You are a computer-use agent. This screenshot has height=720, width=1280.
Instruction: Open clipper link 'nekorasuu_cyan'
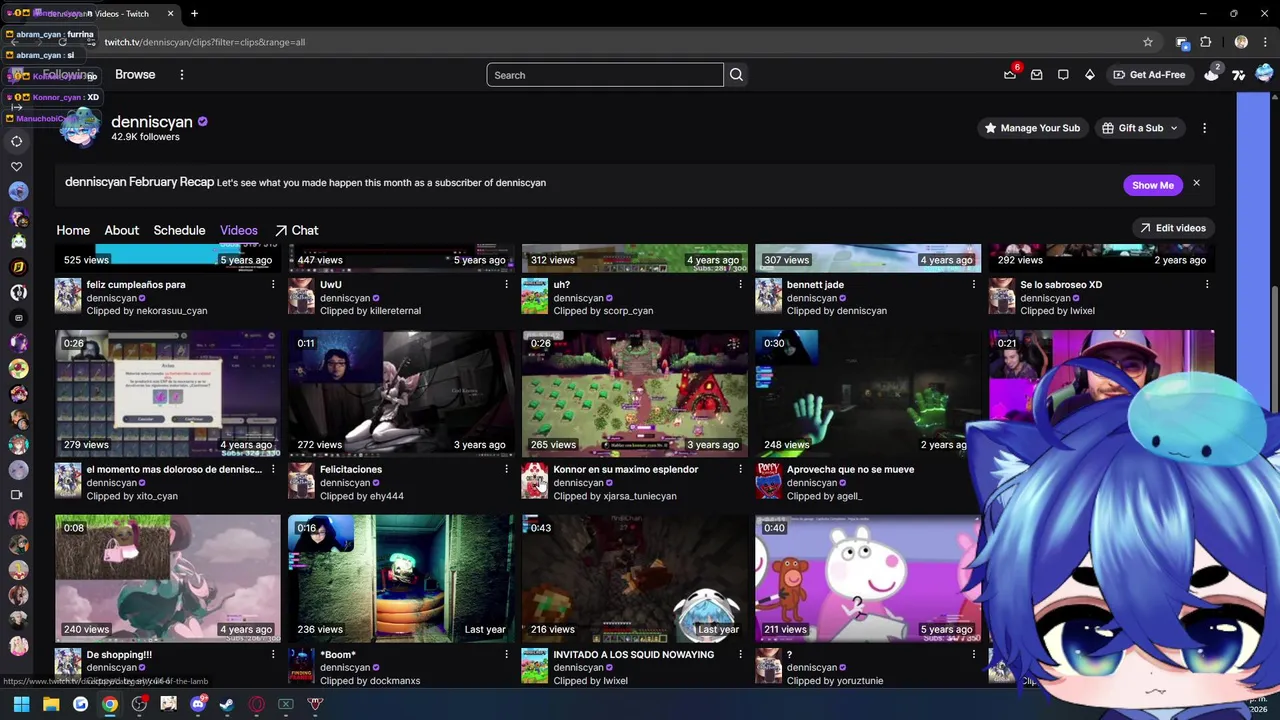click(172, 311)
